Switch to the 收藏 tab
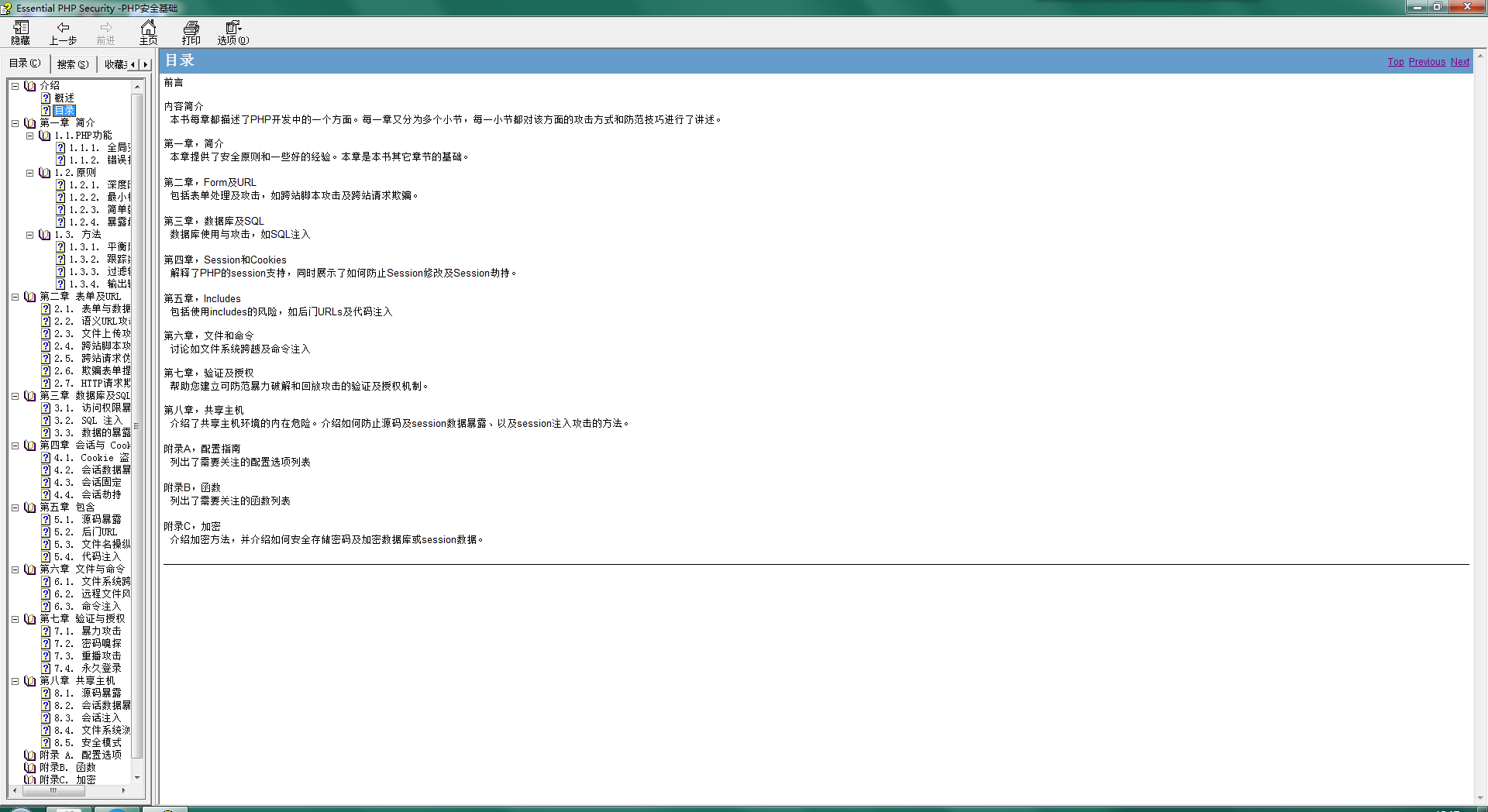Image resolution: width=1488 pixels, height=812 pixels. (115, 64)
